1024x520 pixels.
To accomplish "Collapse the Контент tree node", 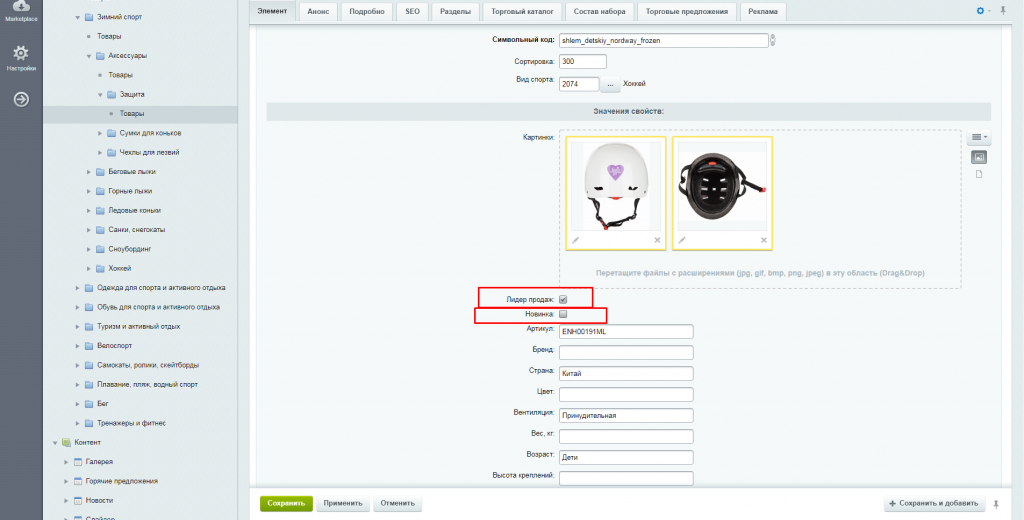I will [56, 443].
